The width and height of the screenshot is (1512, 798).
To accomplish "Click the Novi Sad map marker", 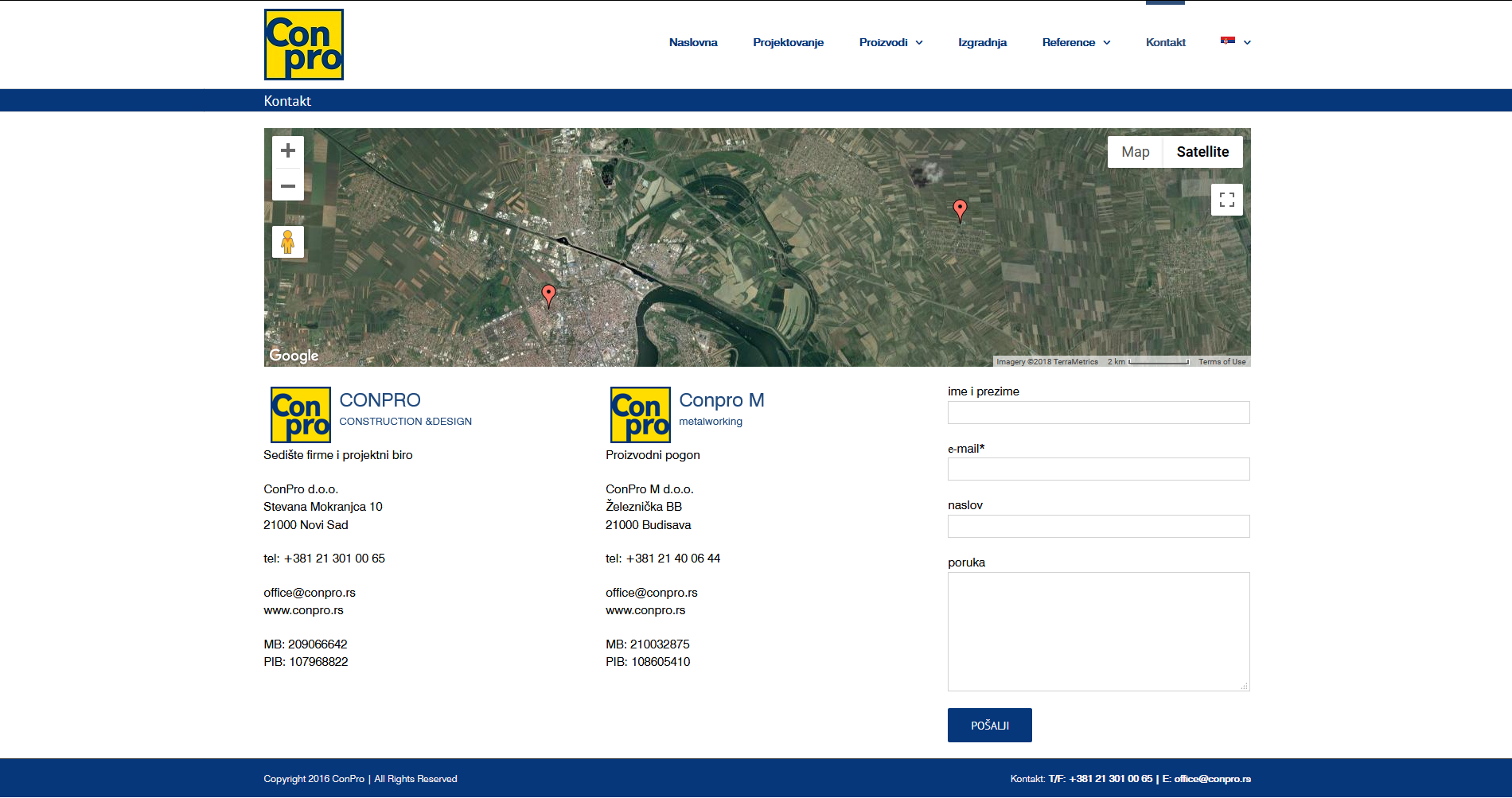I will (548, 294).
